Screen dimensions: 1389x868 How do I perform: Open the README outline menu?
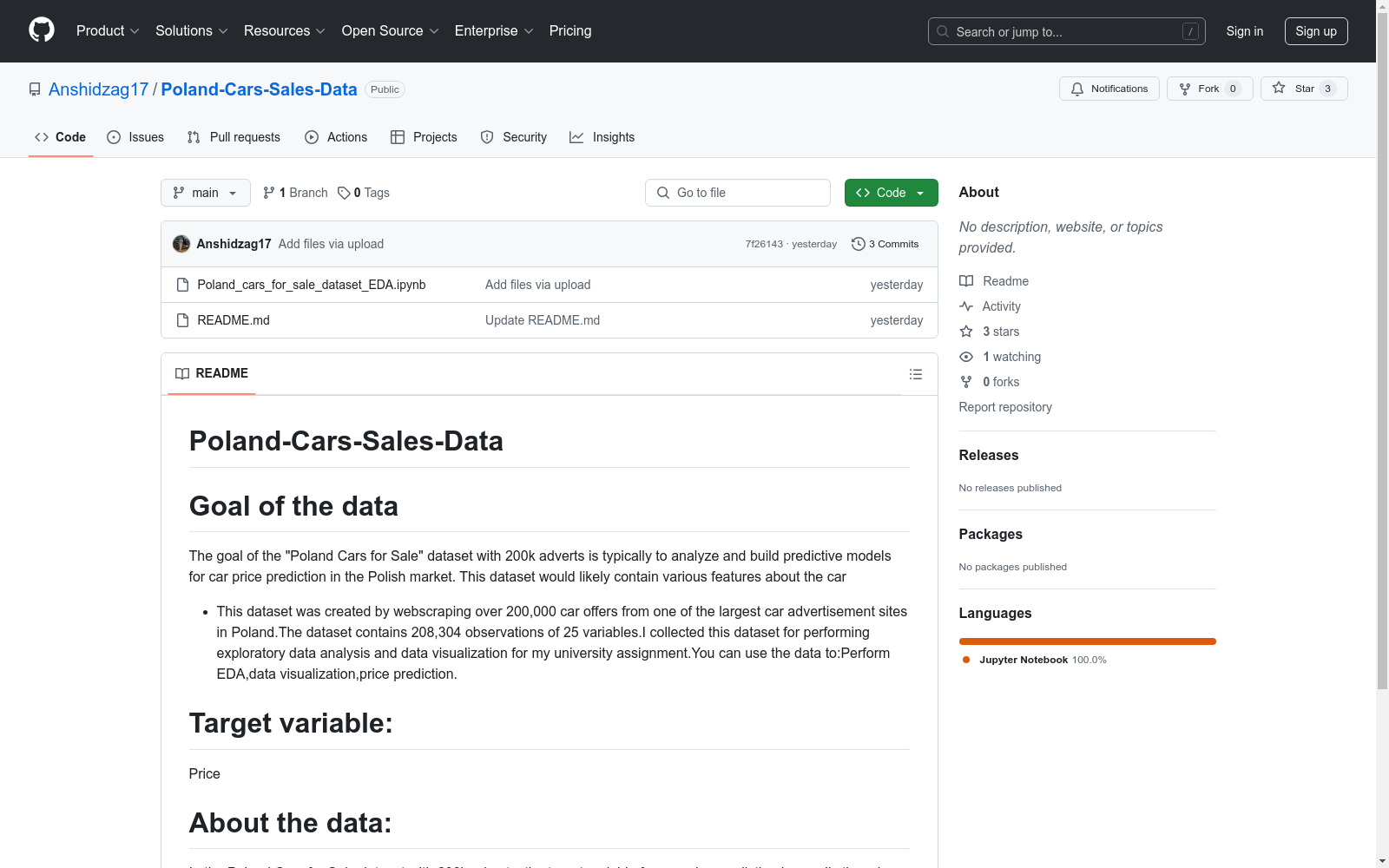click(x=916, y=374)
